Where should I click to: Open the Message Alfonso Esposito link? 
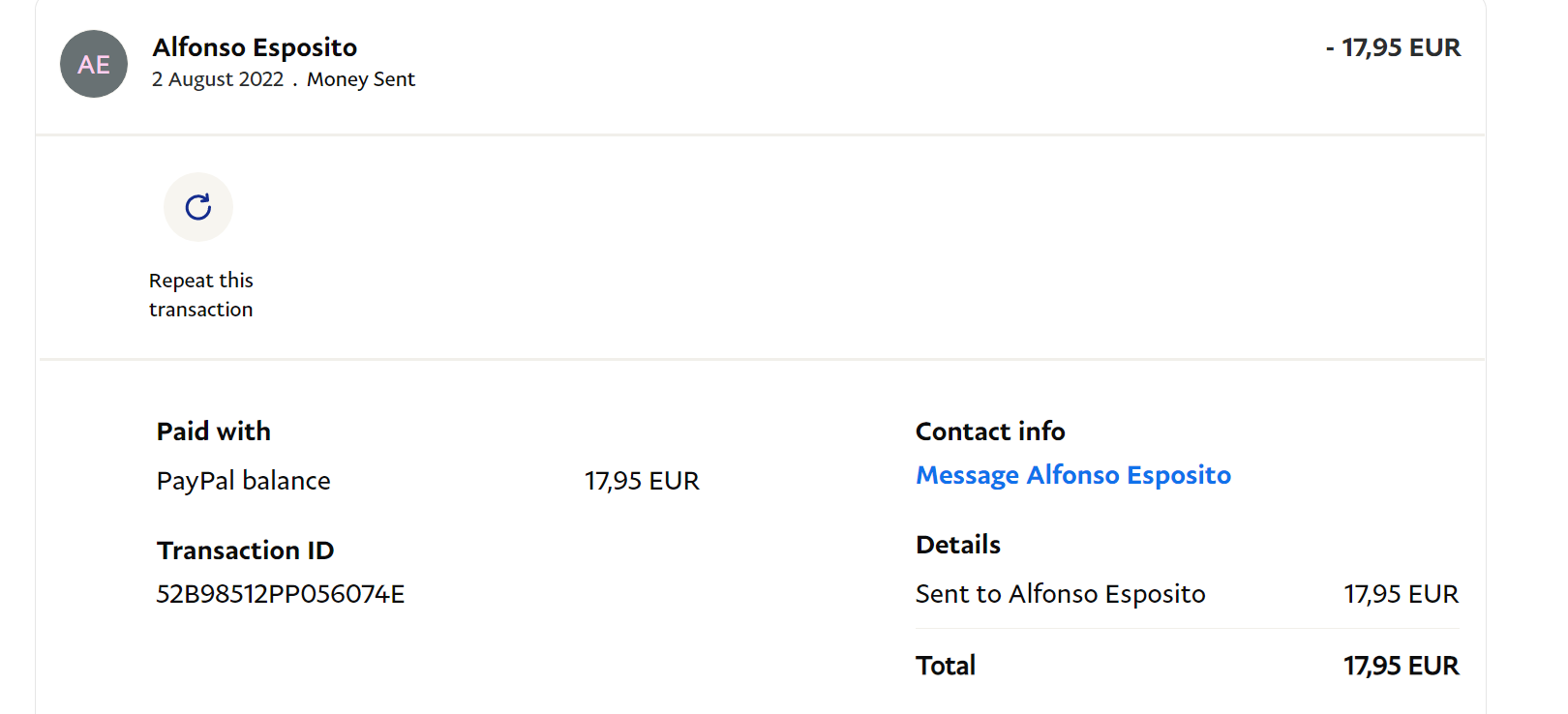click(x=1072, y=475)
